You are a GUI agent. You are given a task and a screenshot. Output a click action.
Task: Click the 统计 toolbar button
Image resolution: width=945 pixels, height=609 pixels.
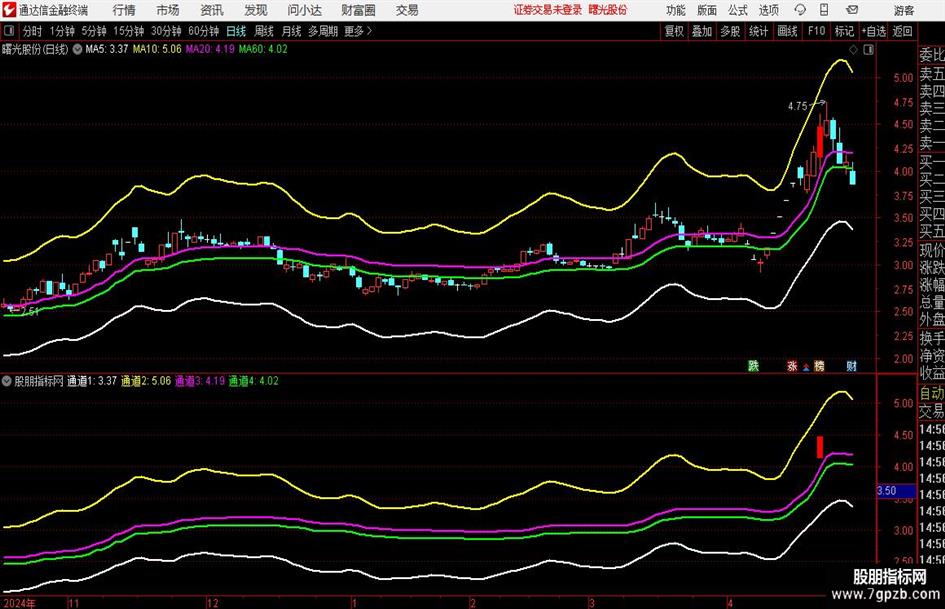758,31
